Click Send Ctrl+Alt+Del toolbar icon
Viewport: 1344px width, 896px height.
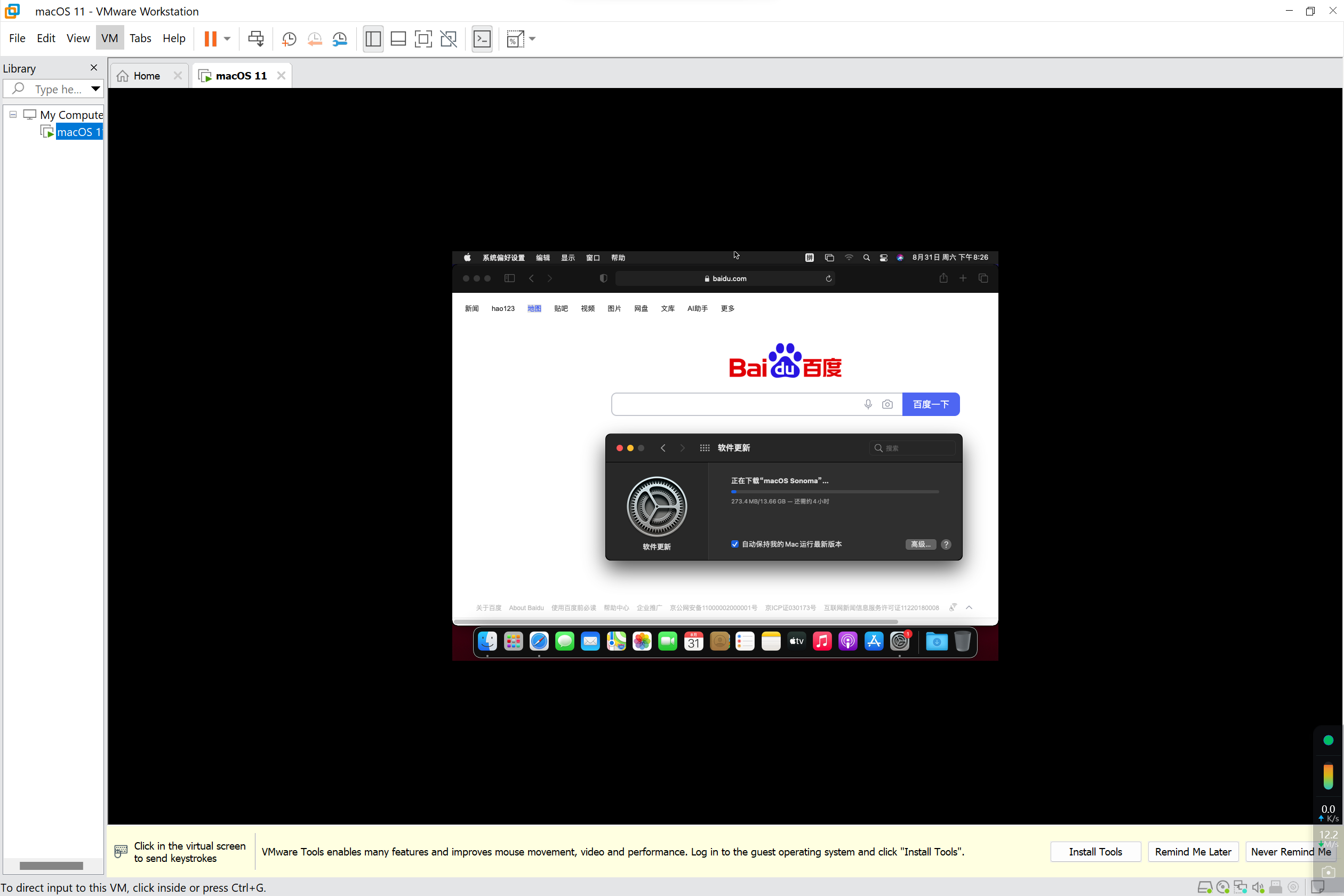click(255, 39)
